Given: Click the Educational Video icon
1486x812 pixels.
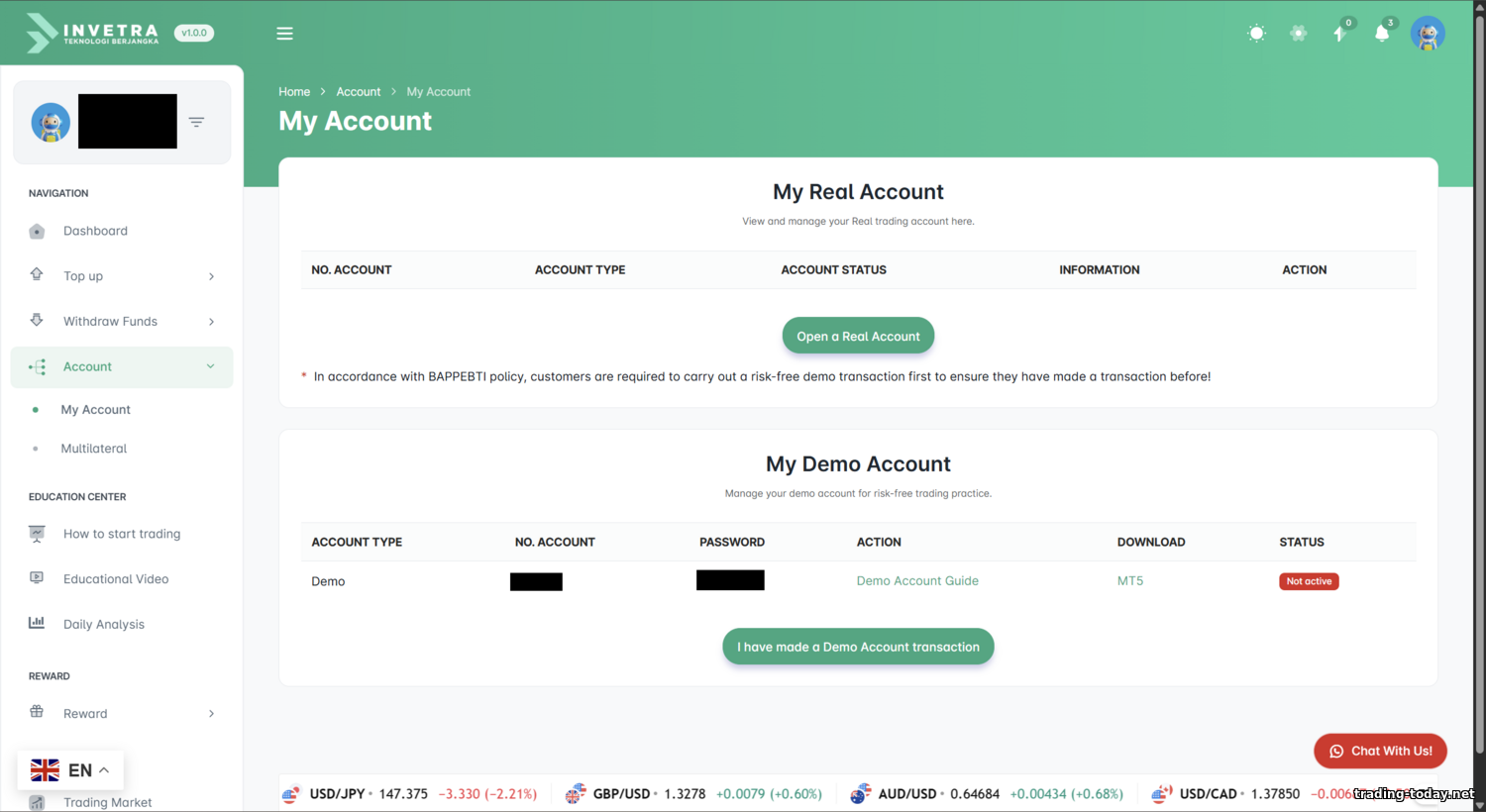Looking at the screenshot, I should click(37, 578).
